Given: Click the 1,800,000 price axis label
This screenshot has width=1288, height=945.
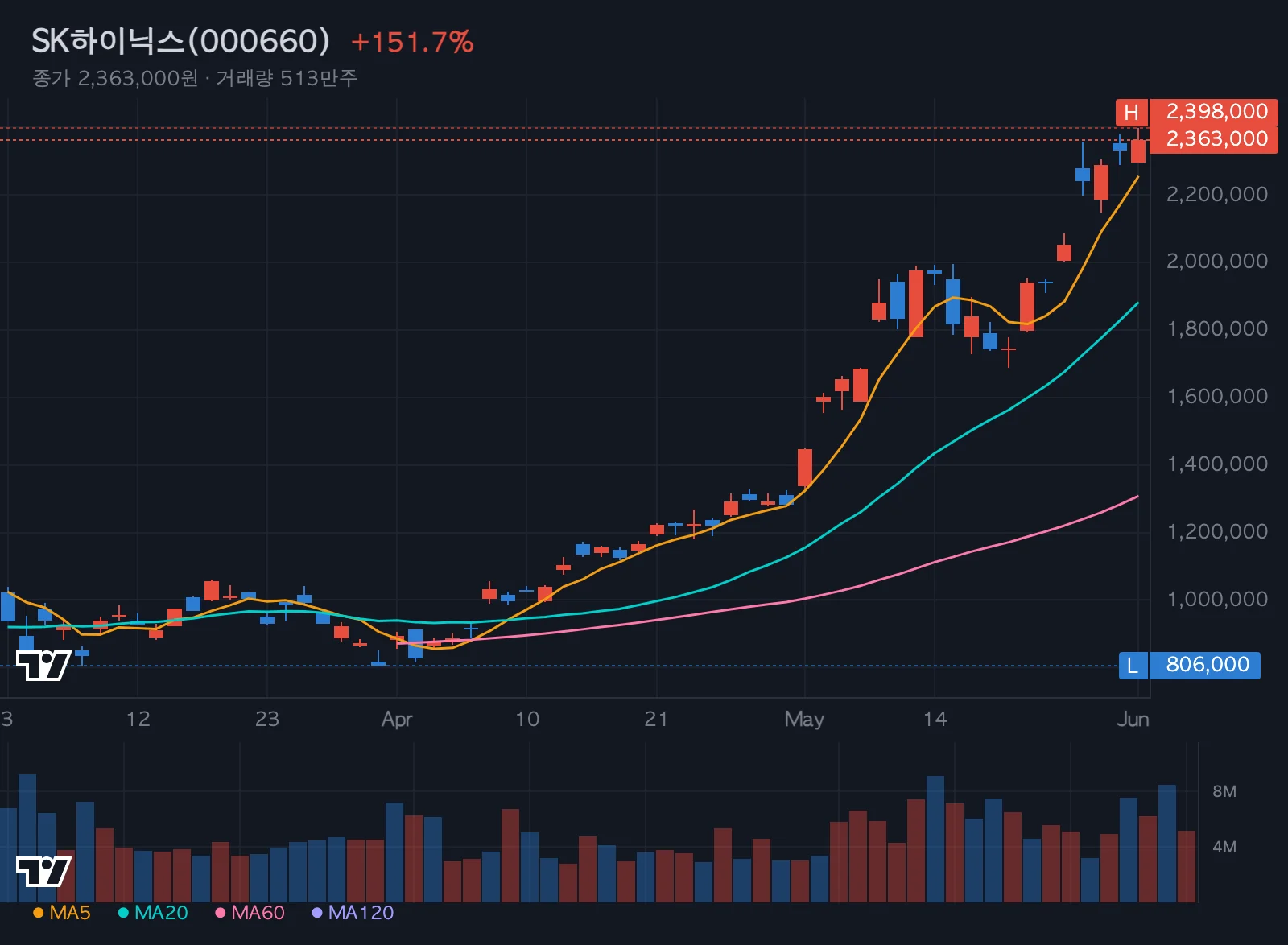Looking at the screenshot, I should coord(1217,328).
